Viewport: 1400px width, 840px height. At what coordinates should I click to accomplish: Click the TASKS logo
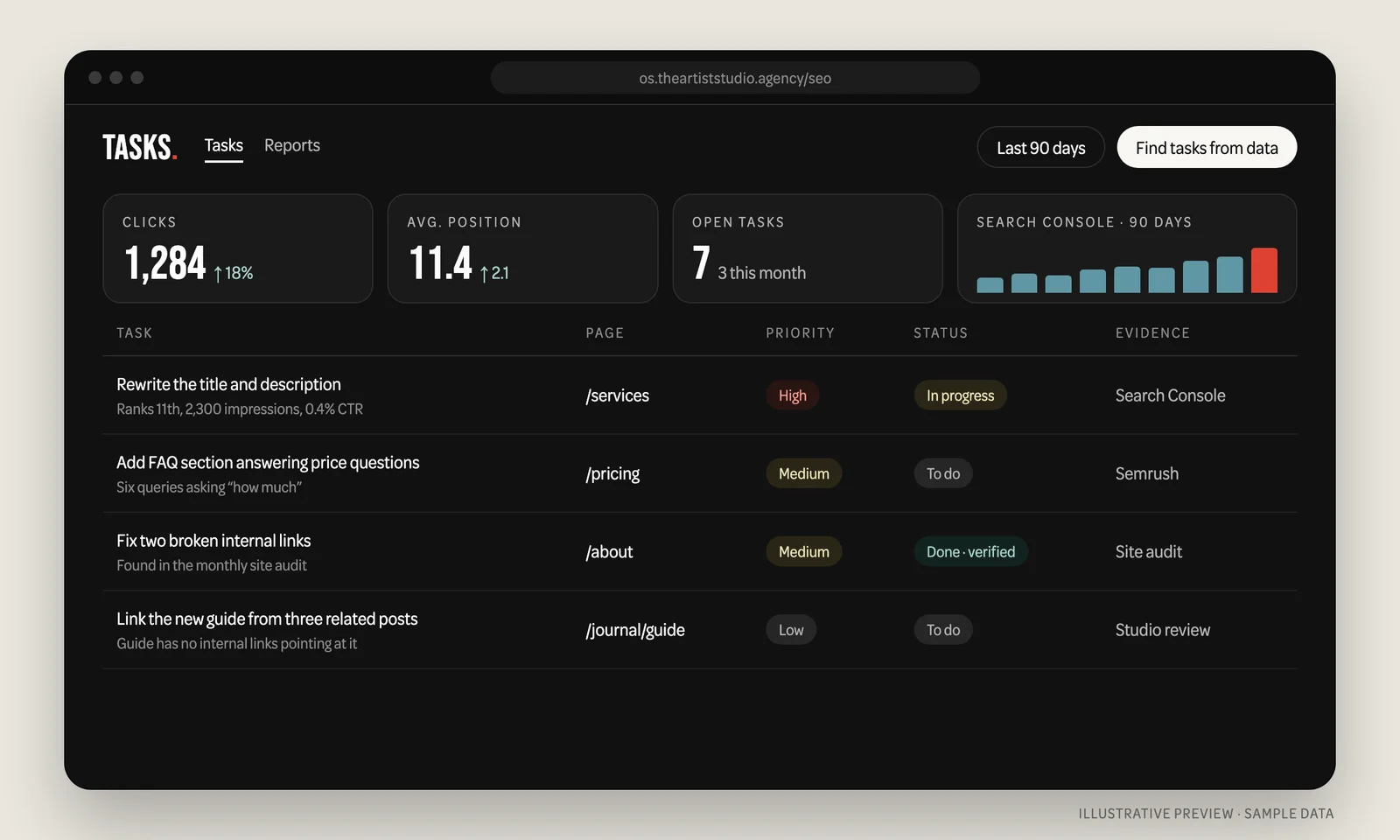coord(140,147)
